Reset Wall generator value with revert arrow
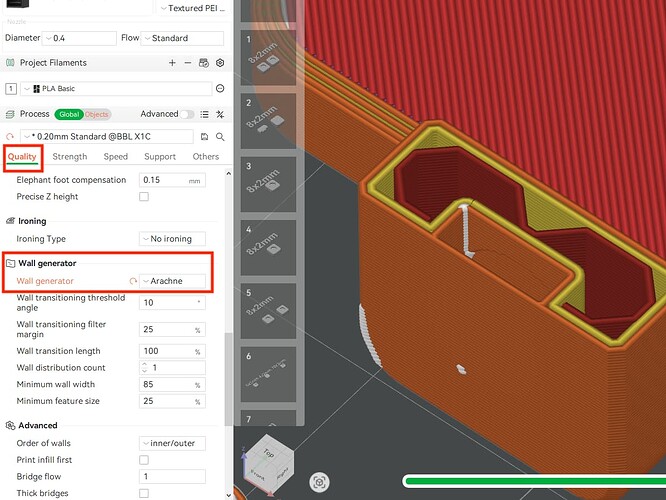Viewport: 666px width, 500px height. point(133,281)
